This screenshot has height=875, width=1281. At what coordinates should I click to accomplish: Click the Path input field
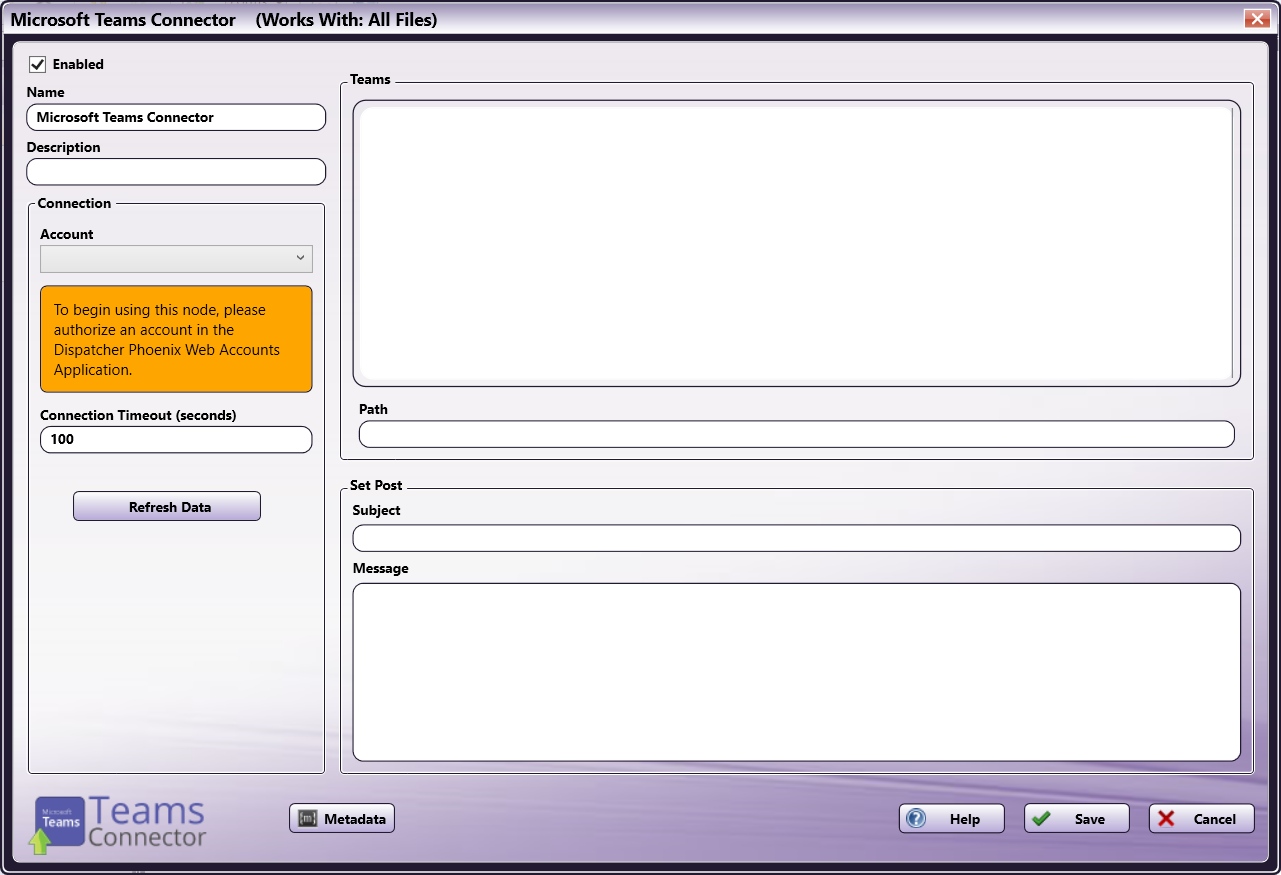(796, 434)
